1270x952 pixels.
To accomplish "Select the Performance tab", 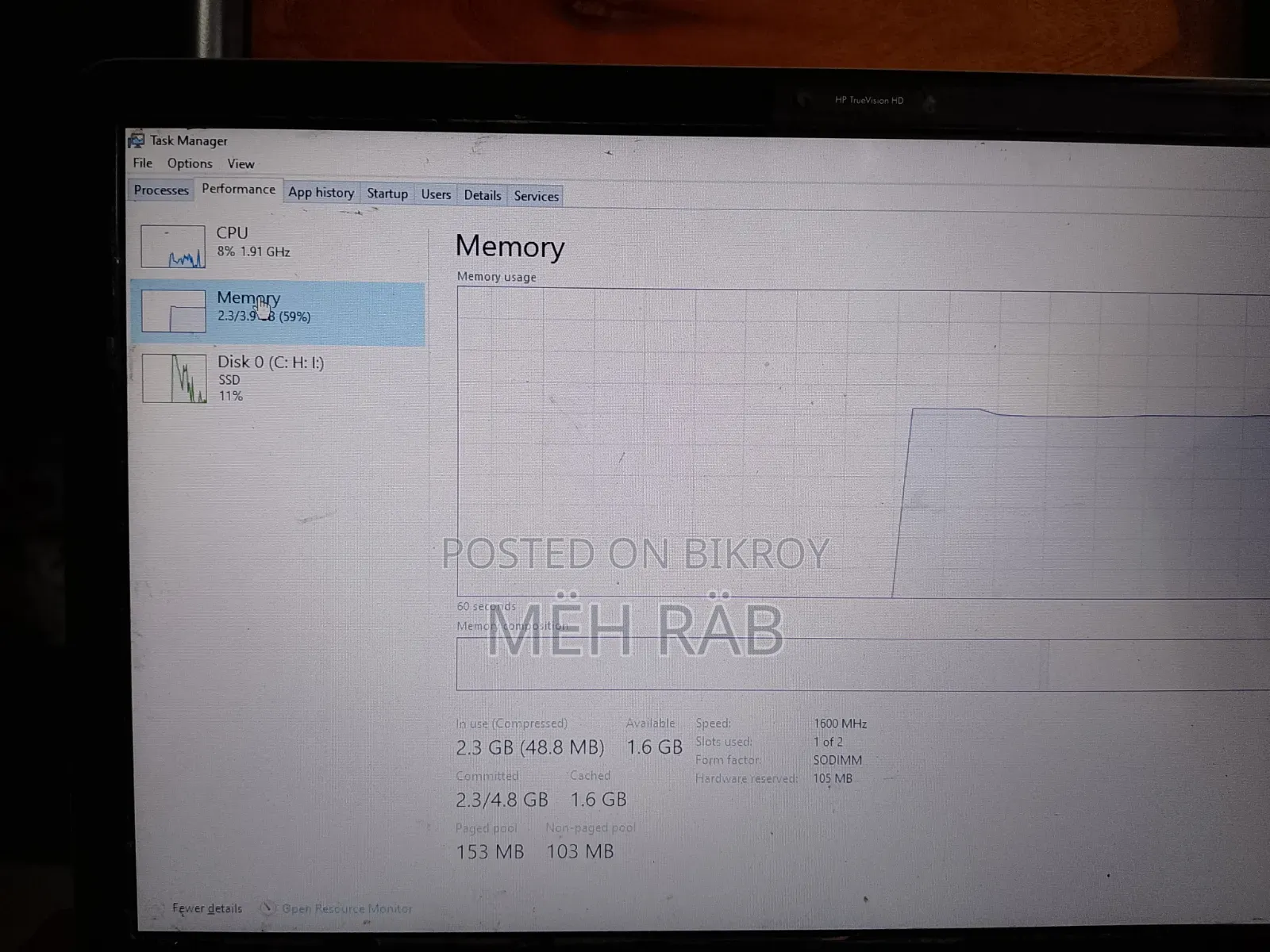I will 238,190.
